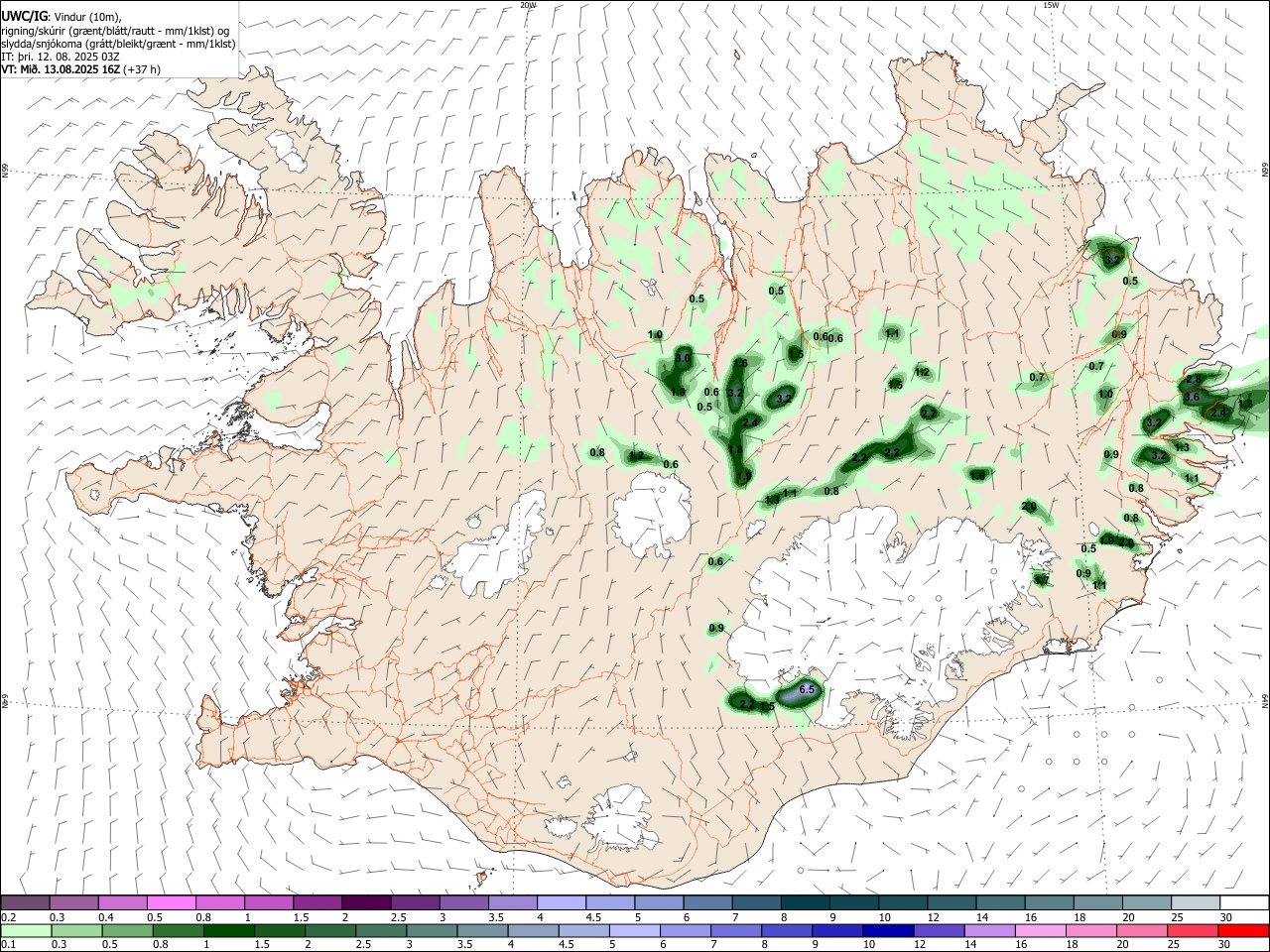1270x952 pixels.
Task: Click the 6.5 precipitation value on map
Action: [x=807, y=689]
